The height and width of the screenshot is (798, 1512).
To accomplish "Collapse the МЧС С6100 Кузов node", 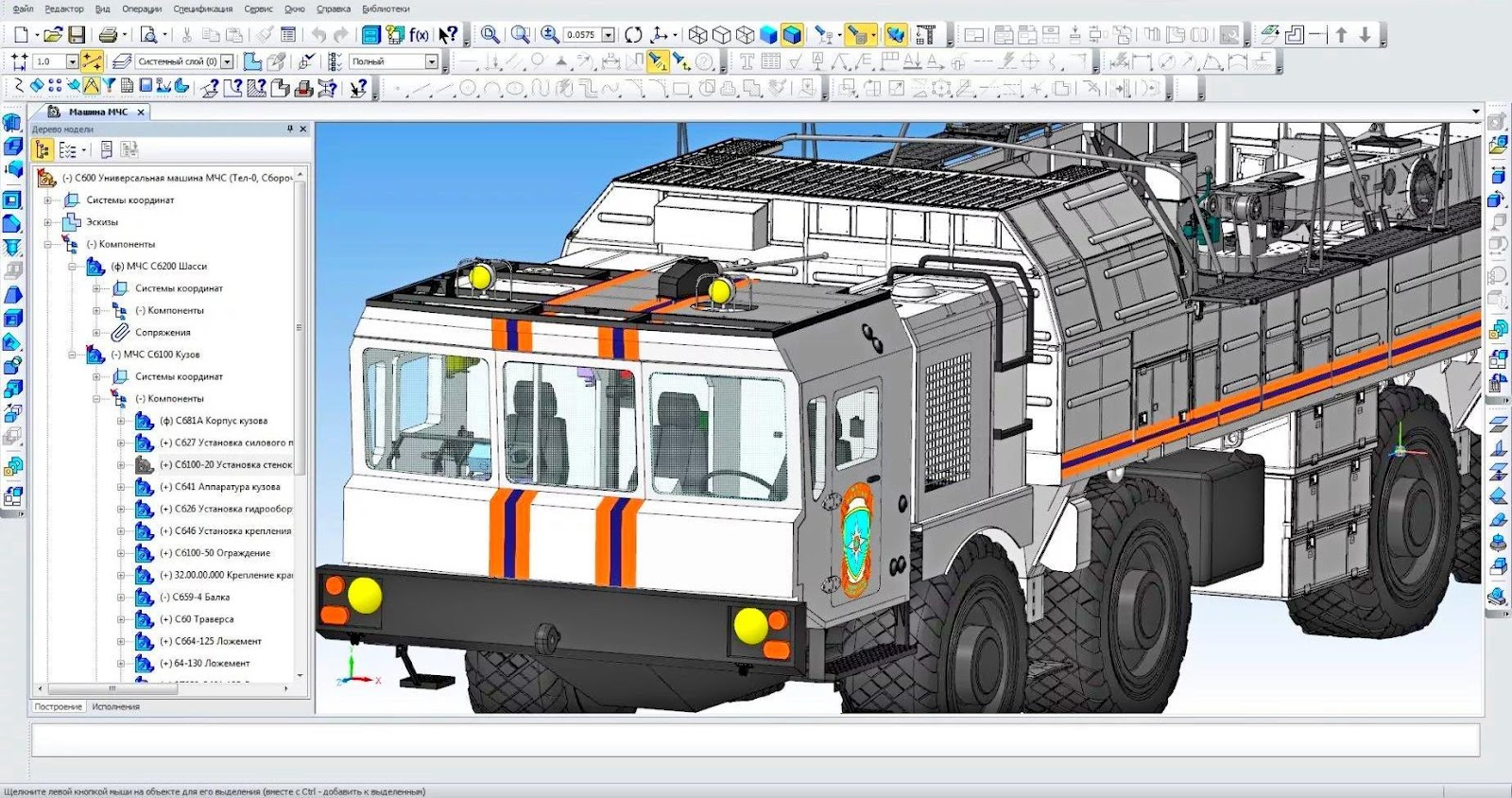I will pos(72,355).
